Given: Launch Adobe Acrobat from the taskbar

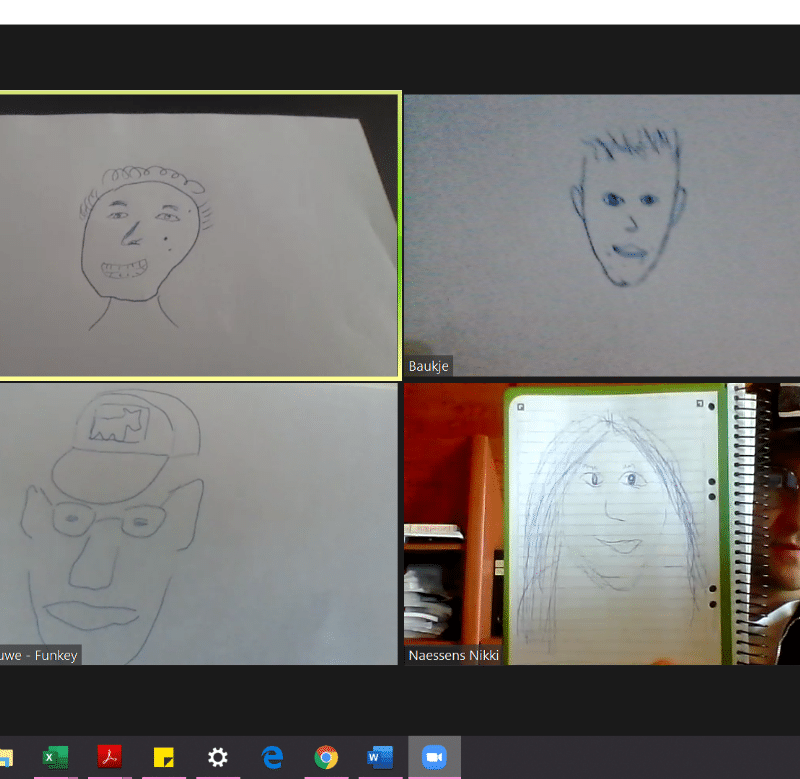Looking at the screenshot, I should tap(109, 758).
